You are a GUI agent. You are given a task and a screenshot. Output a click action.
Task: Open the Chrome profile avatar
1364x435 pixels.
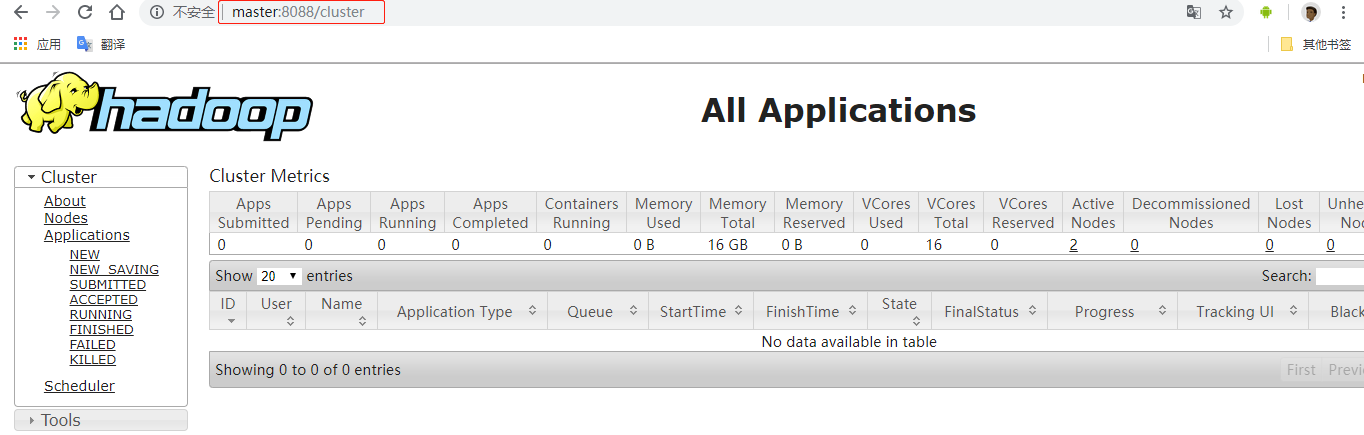(x=1311, y=13)
